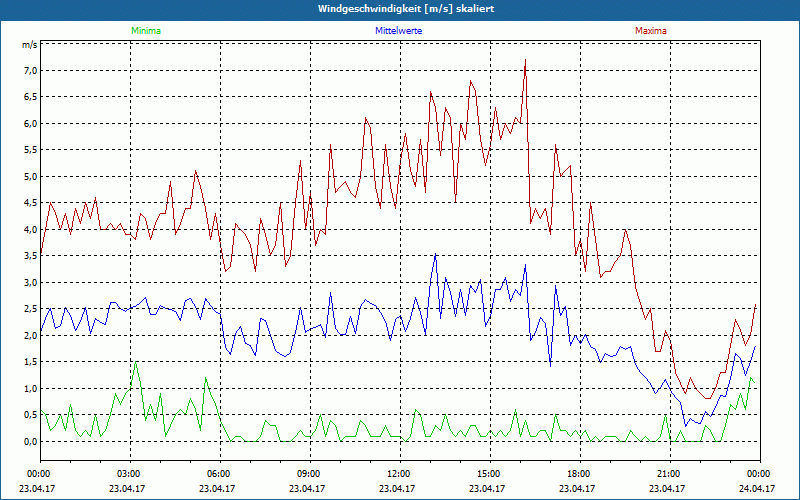Click the '00:00' label above 24.04.17
The height and width of the screenshot is (500, 800).
click(x=760, y=474)
